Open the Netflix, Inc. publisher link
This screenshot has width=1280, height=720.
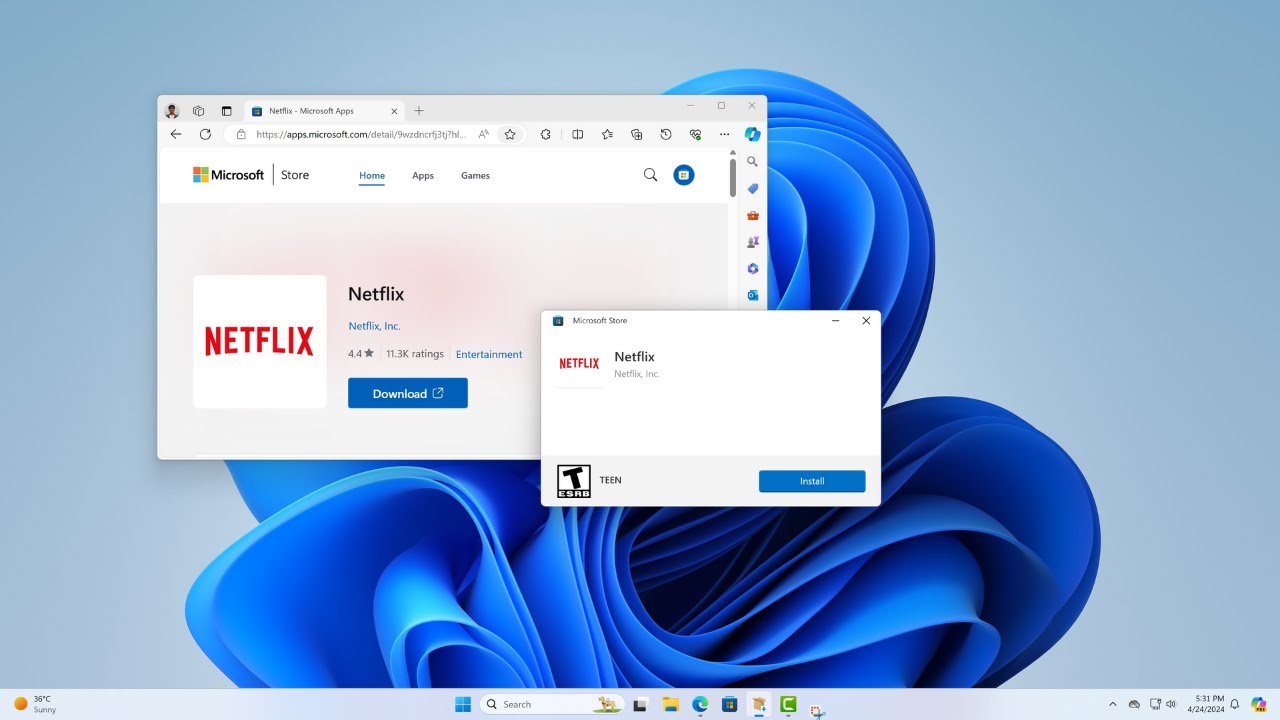(x=374, y=326)
